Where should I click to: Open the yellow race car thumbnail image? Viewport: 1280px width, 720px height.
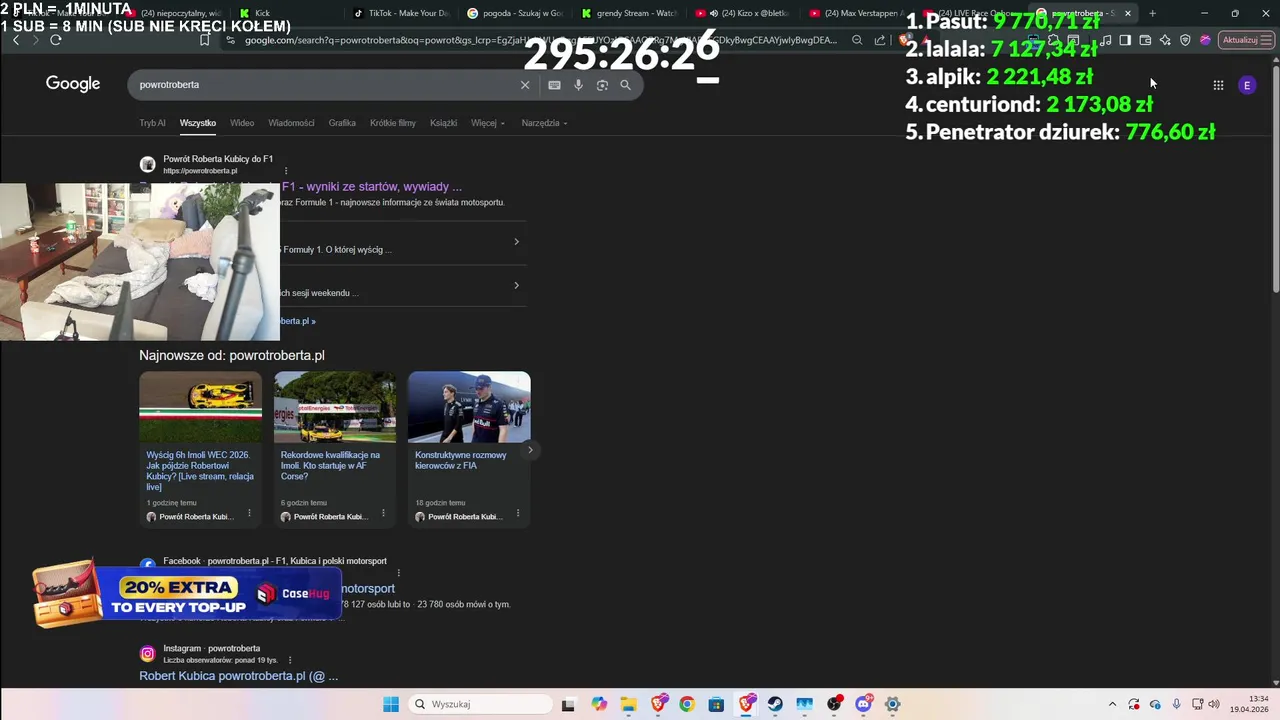coord(200,407)
